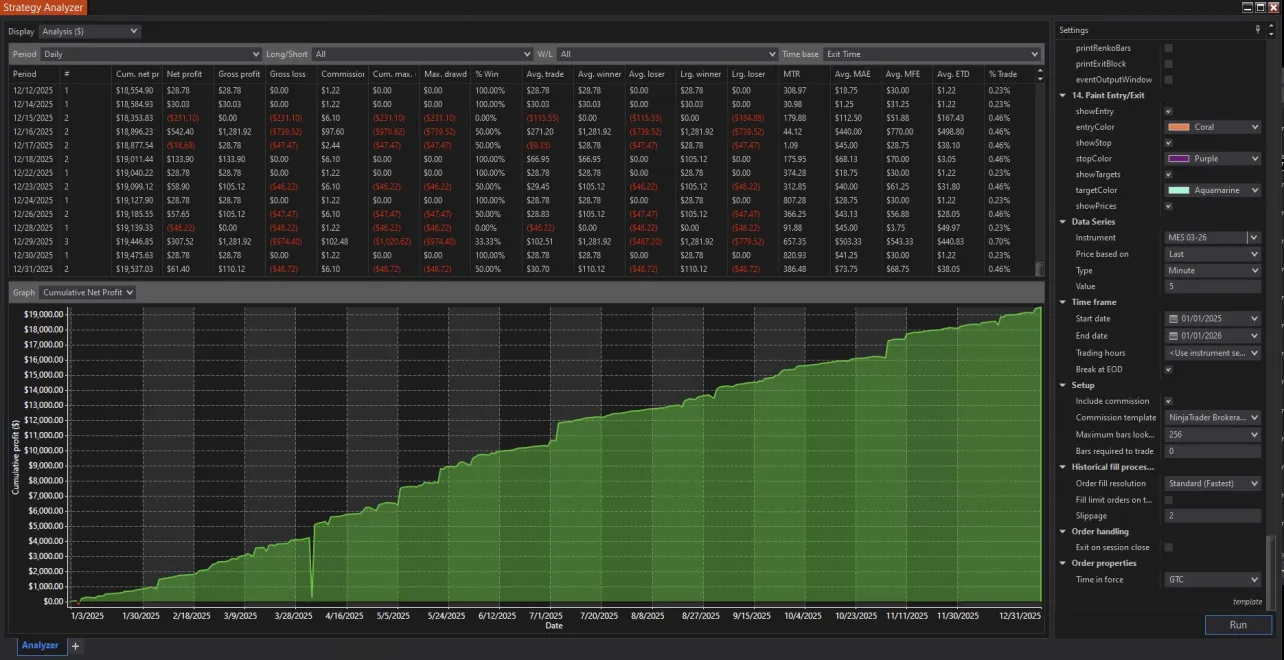Screen dimensions: 1284x660
Task: Click the Settings scroll-up arrow icon
Action: (1272, 26)
